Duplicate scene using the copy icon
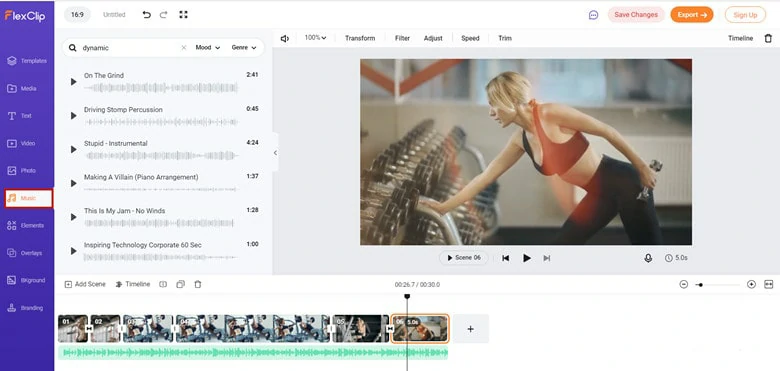The height and width of the screenshot is (371, 780). point(181,284)
